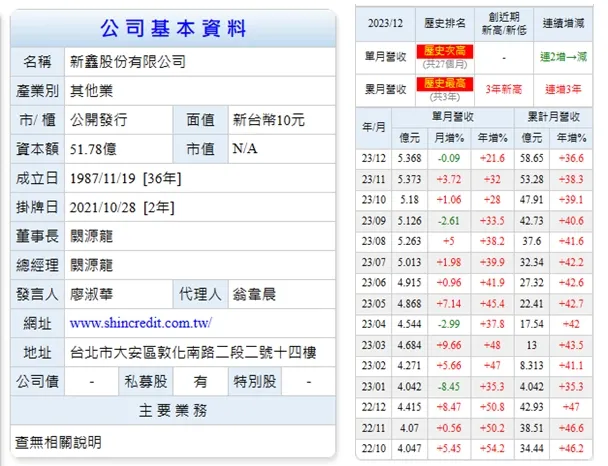Click the 23/03 row label

[x=374, y=345]
